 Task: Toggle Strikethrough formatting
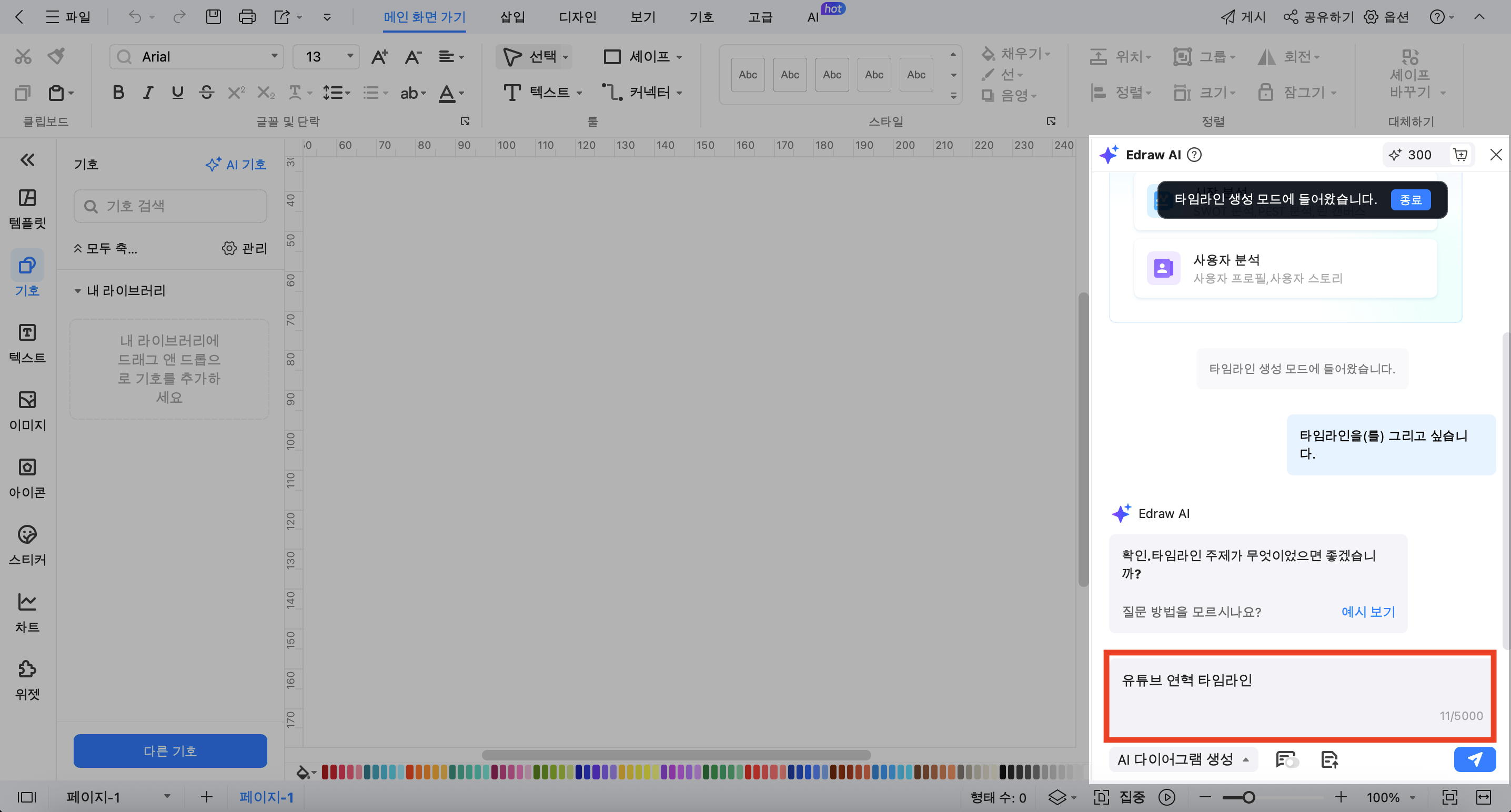pyautogui.click(x=206, y=93)
